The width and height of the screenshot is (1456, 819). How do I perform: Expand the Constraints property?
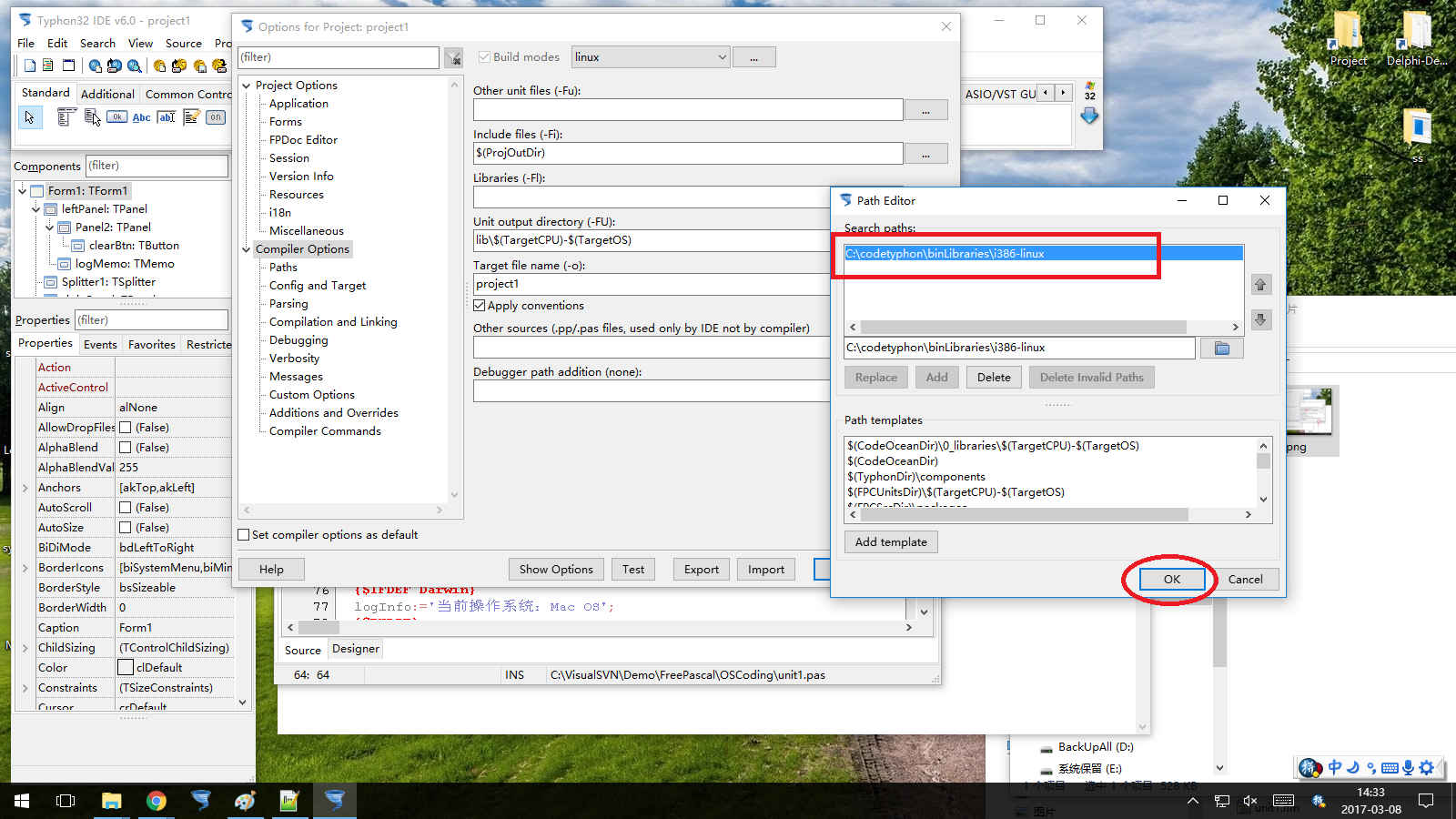(25, 688)
